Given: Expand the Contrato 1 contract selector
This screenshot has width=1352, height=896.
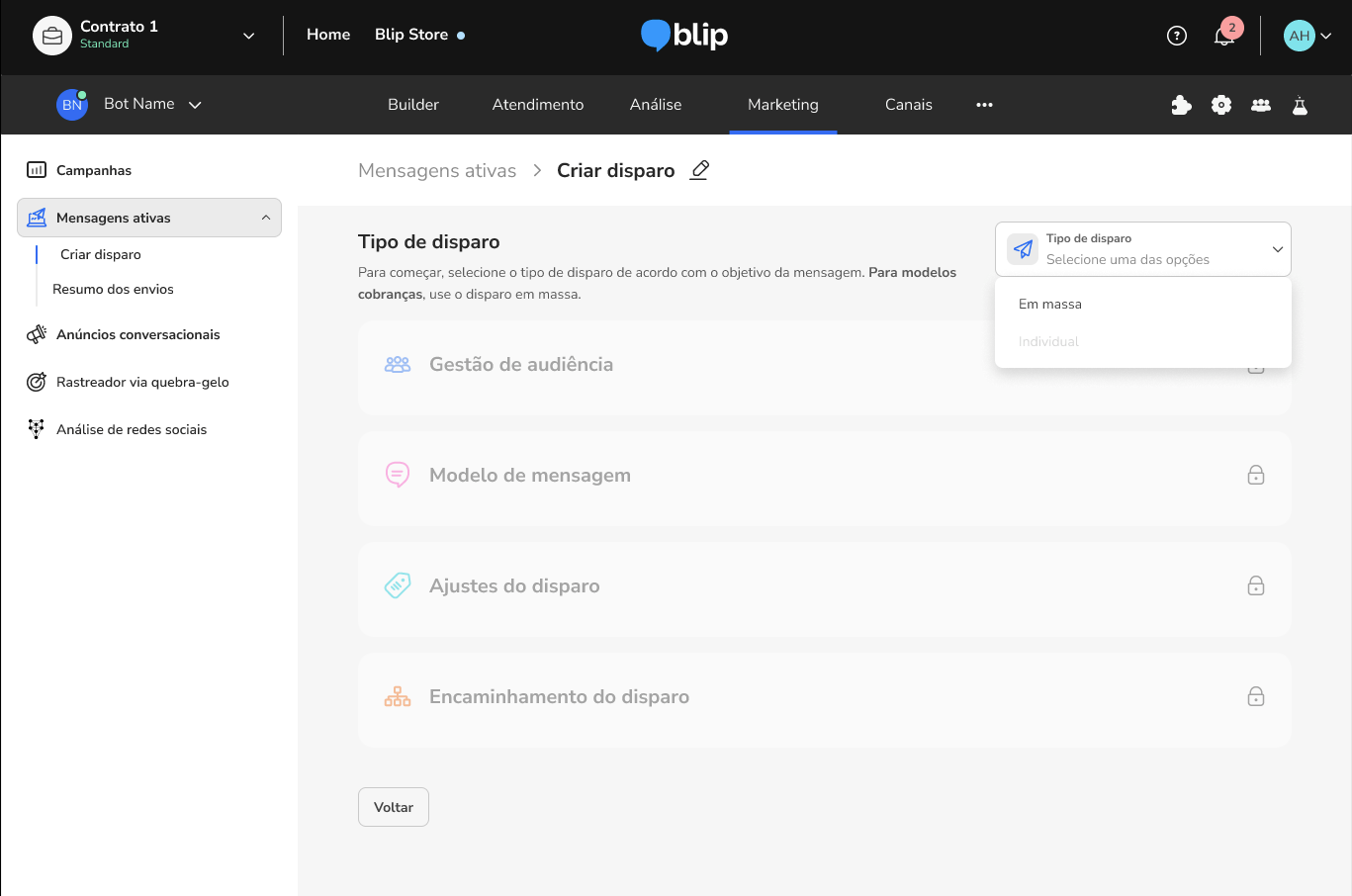Looking at the screenshot, I should coord(248,36).
